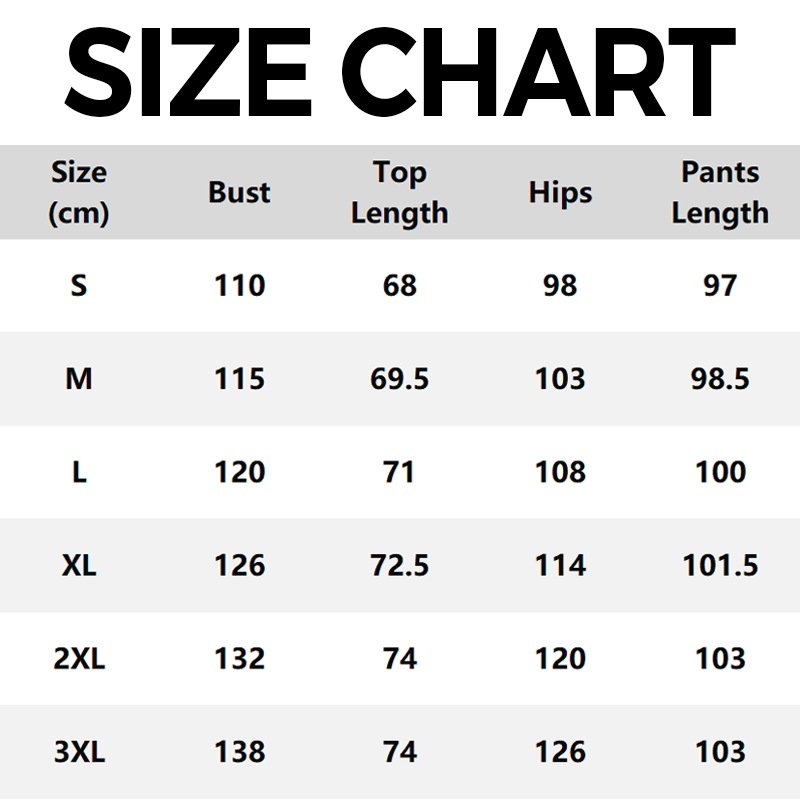Screen dimensions: 800x800
Task: Click the Pants Length column header
Action: (720, 192)
